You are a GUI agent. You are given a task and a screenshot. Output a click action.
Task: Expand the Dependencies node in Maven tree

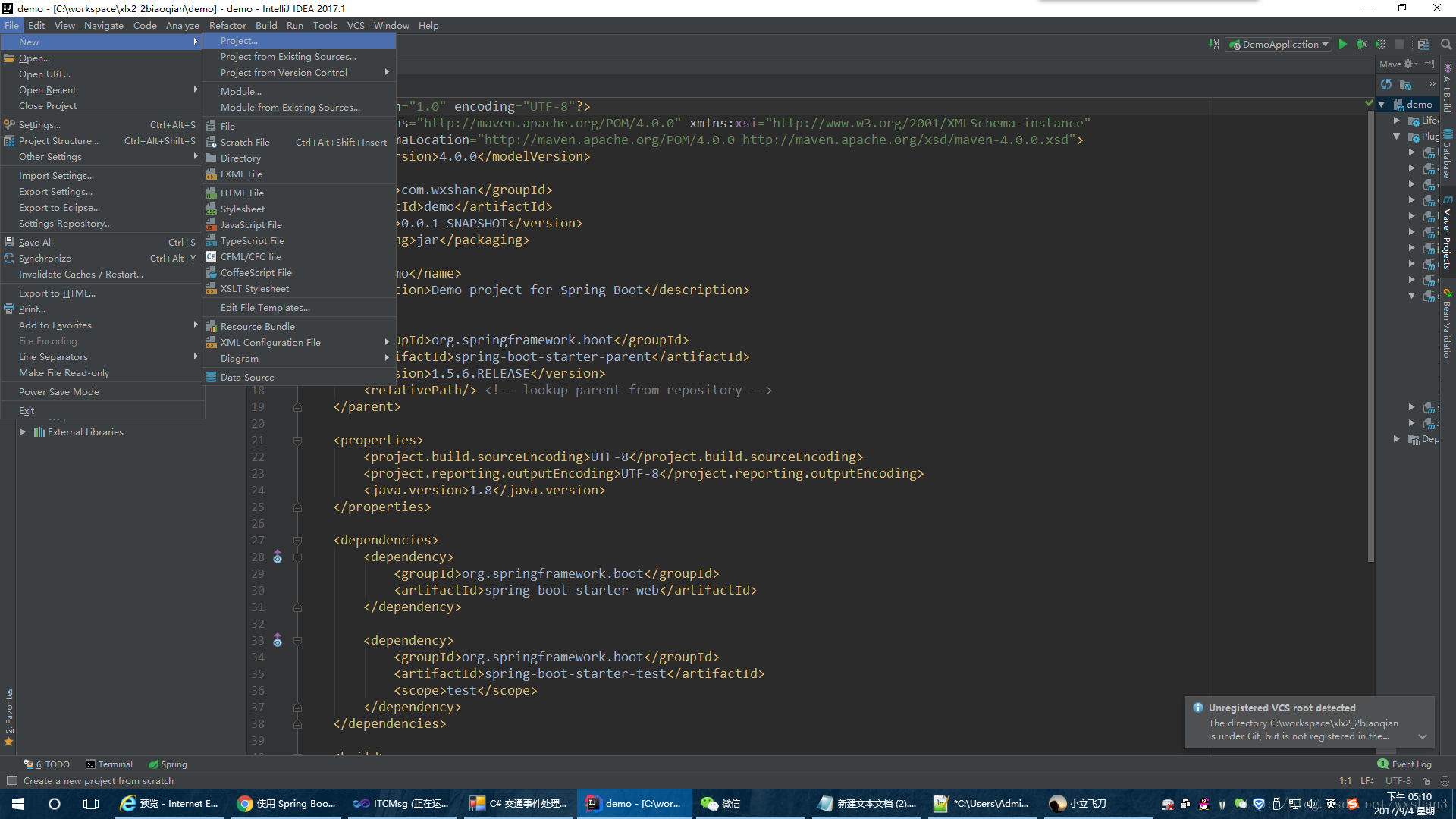coord(1397,439)
